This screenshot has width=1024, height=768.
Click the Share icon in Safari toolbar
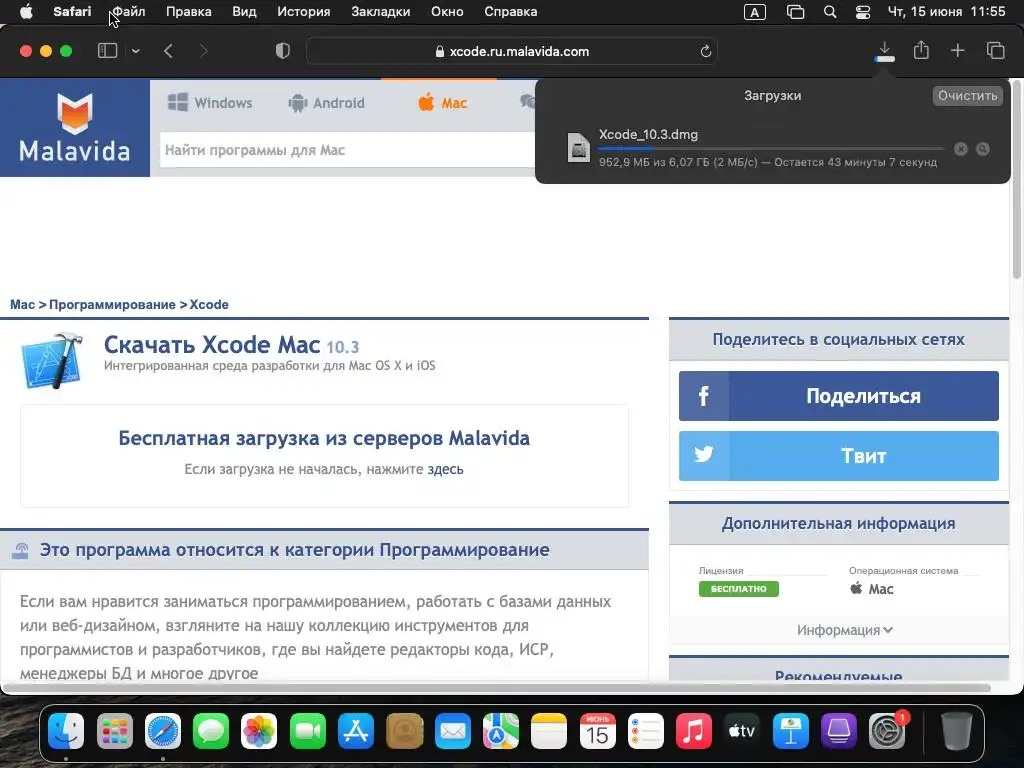click(x=921, y=50)
